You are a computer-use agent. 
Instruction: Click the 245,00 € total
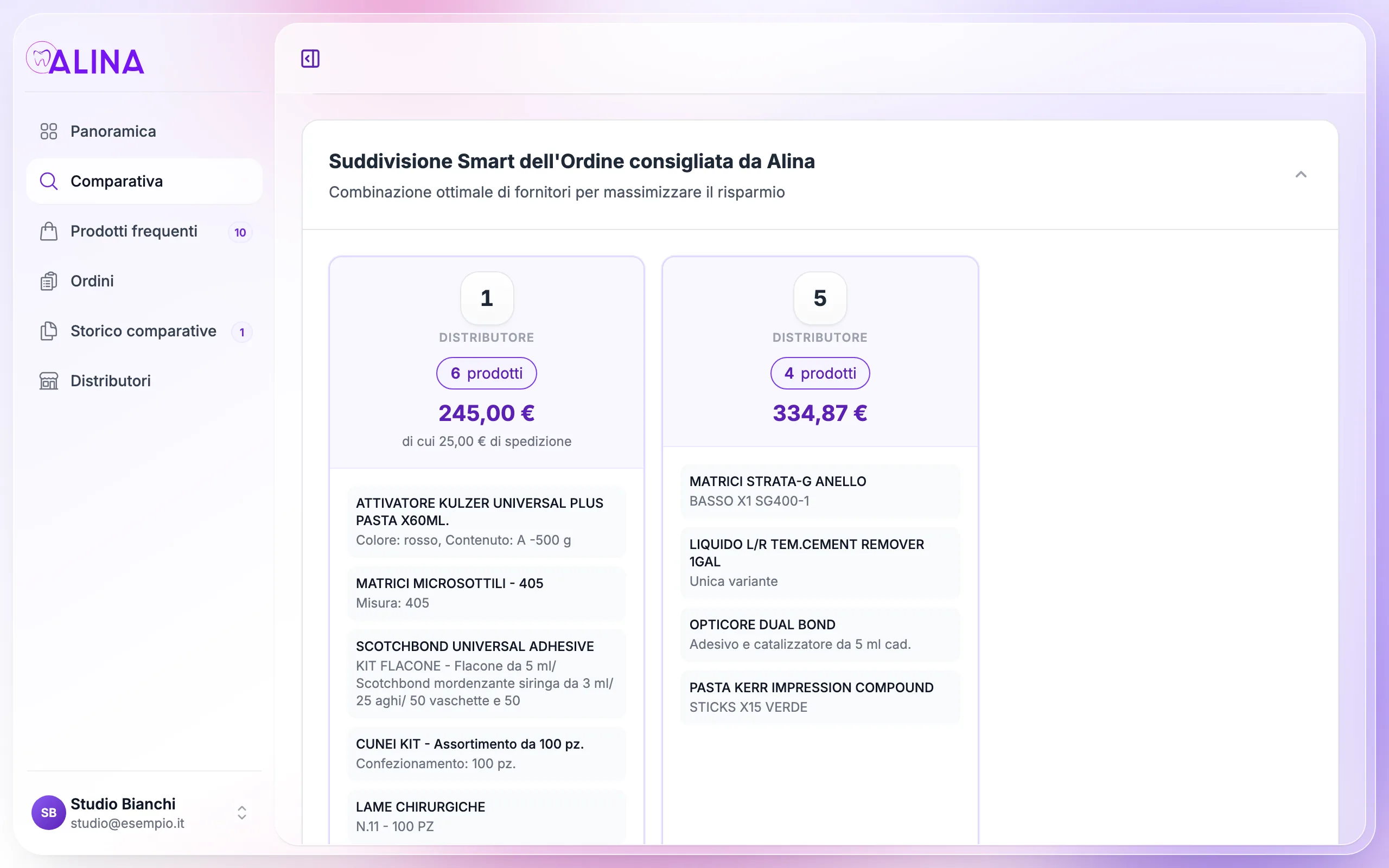coord(486,413)
